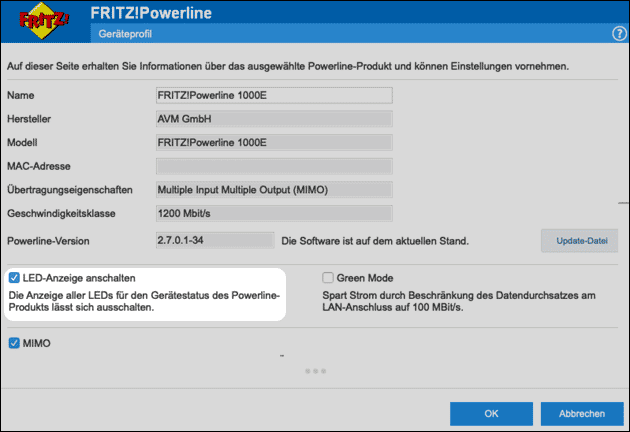This screenshot has width=630, height=432.
Task: Click the empty MAC-Adresse field
Action: coord(274,166)
